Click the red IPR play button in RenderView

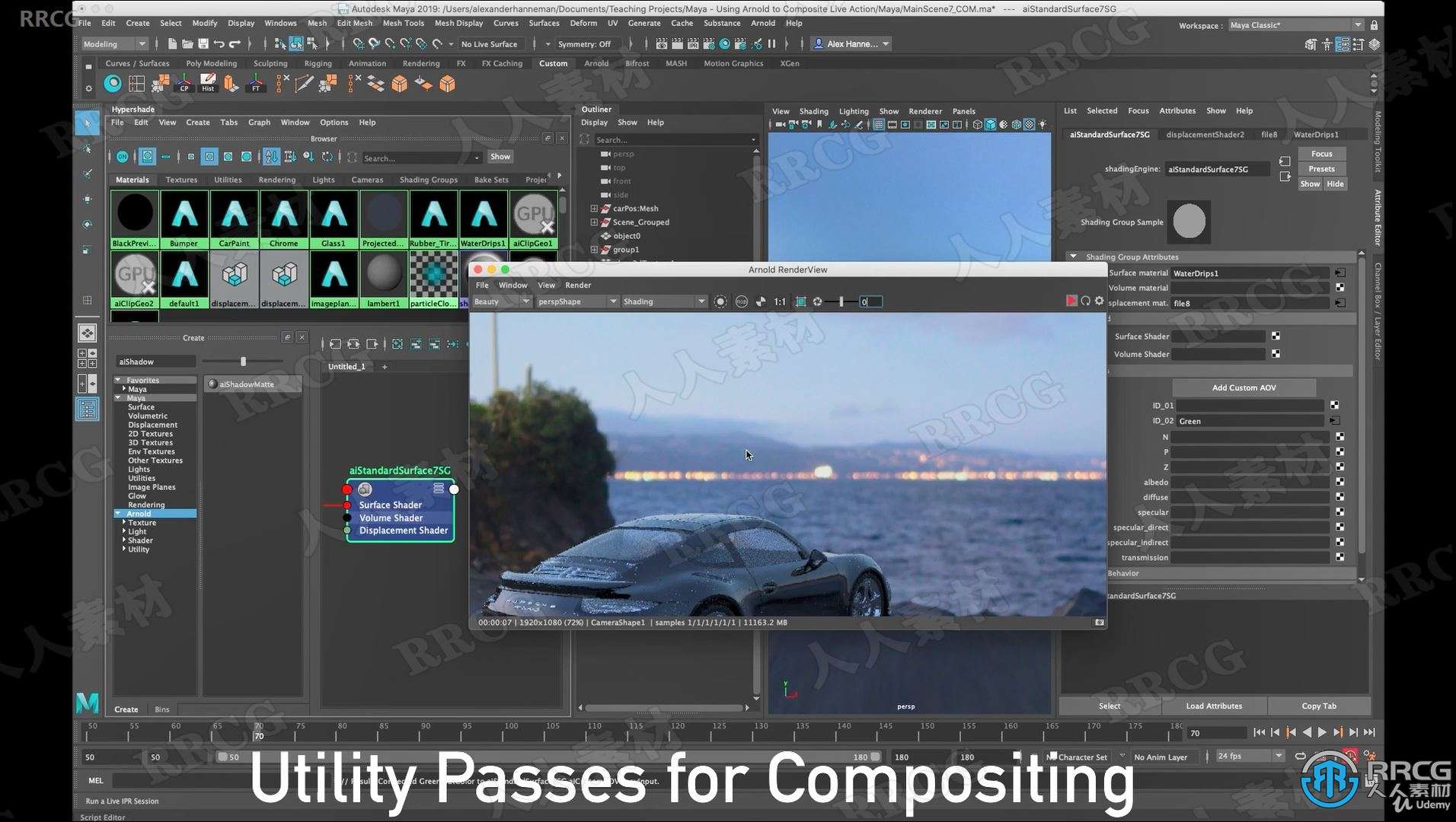[1071, 301]
